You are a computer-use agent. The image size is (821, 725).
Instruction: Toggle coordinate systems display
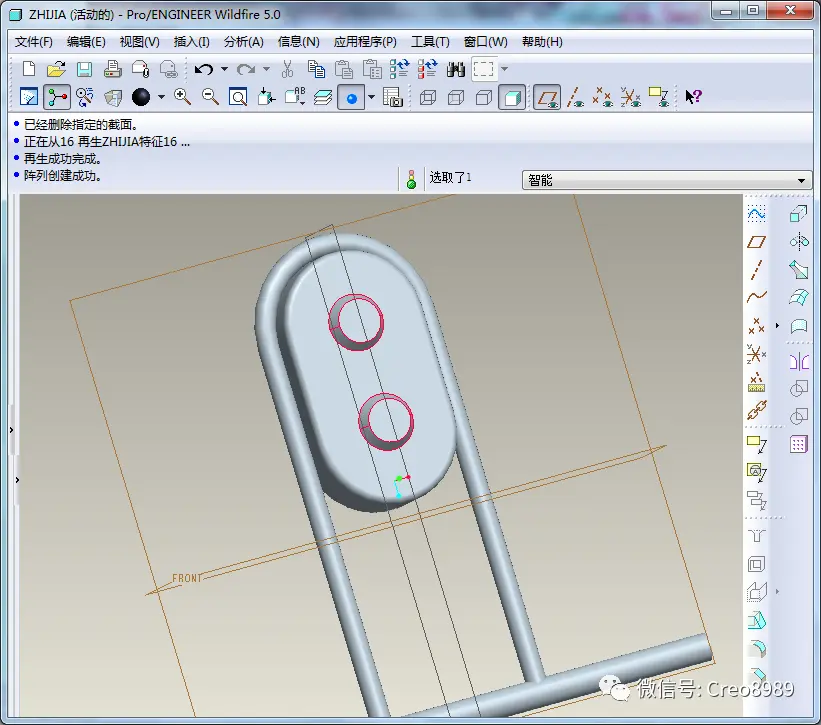tap(630, 97)
